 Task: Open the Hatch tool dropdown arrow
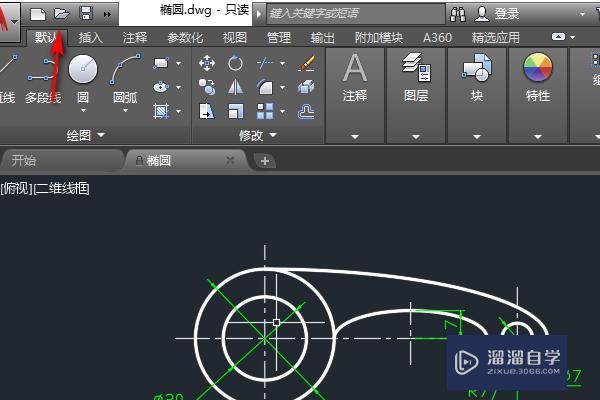[178, 112]
